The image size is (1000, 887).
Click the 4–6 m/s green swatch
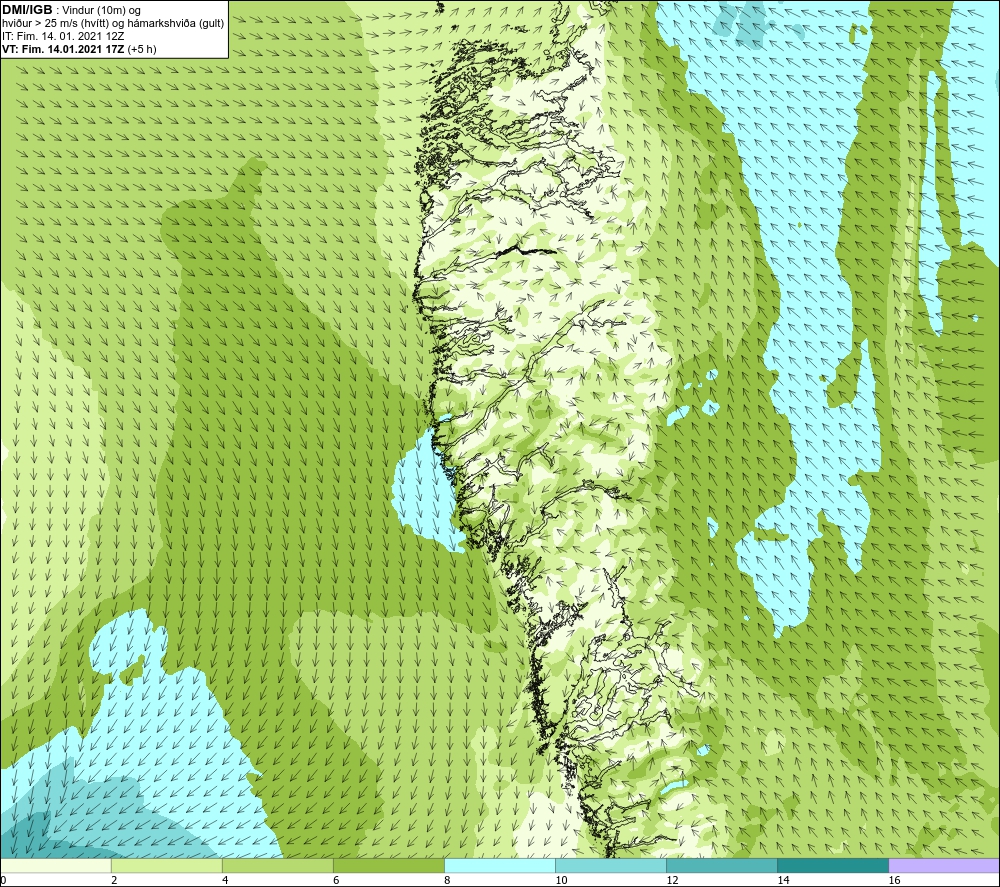[x=277, y=865]
